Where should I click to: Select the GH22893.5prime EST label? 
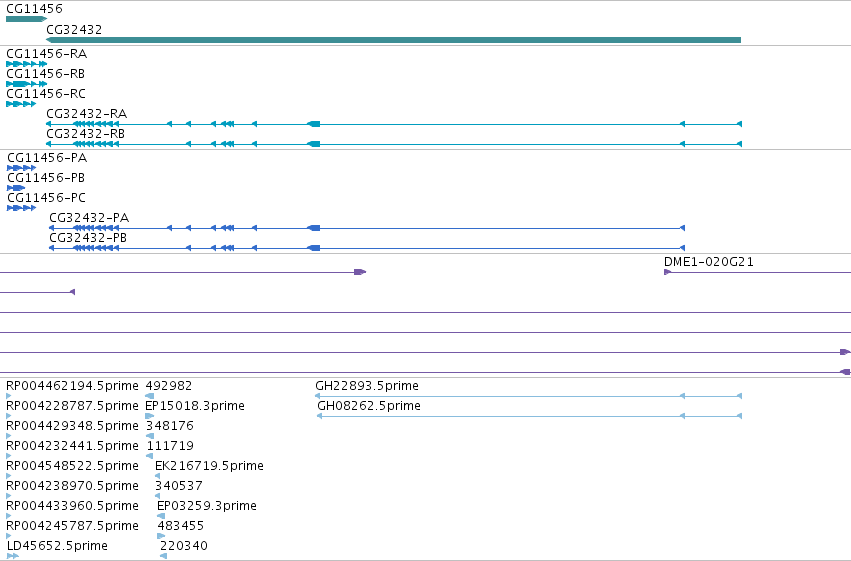click(x=367, y=386)
